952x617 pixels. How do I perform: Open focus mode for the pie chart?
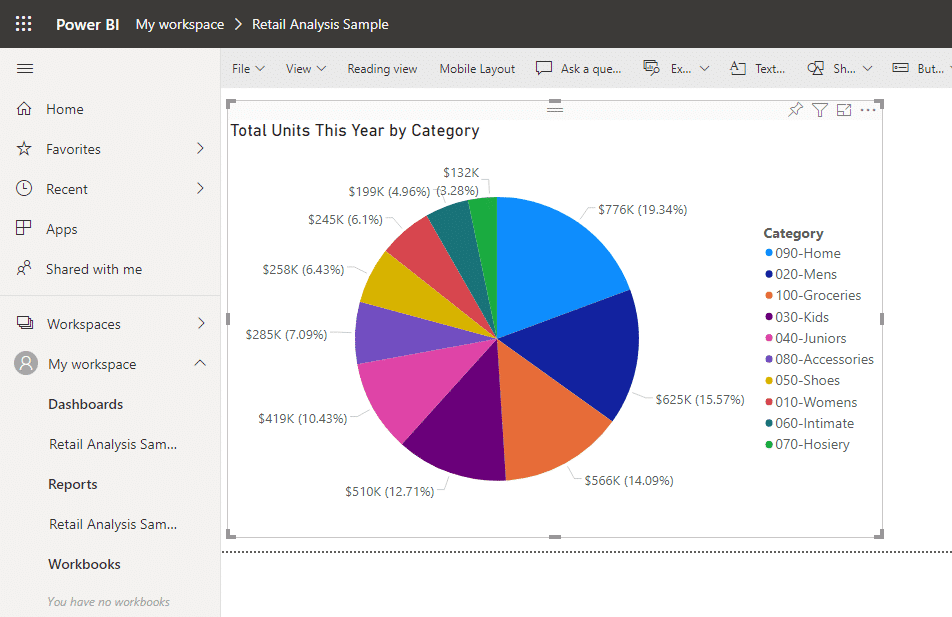coord(845,110)
